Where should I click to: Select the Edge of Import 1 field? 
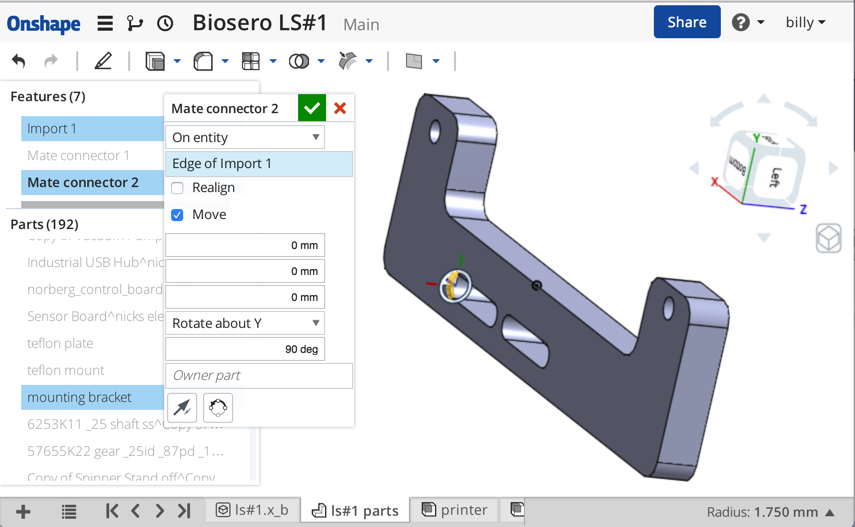(x=259, y=164)
